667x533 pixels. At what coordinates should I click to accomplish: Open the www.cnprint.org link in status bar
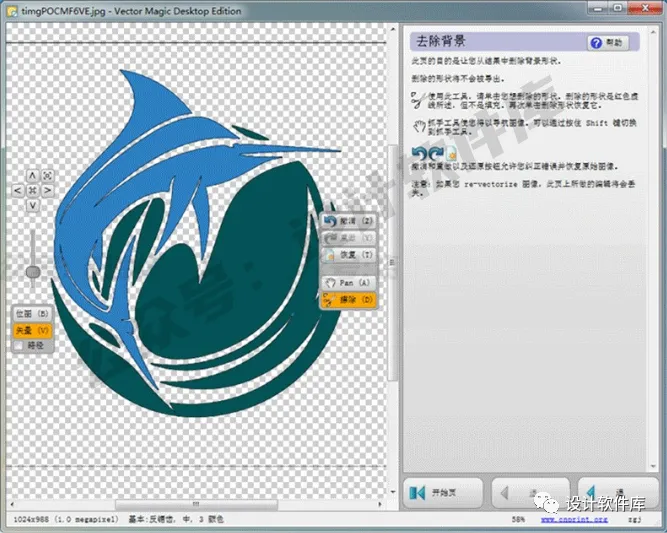(x=574, y=519)
